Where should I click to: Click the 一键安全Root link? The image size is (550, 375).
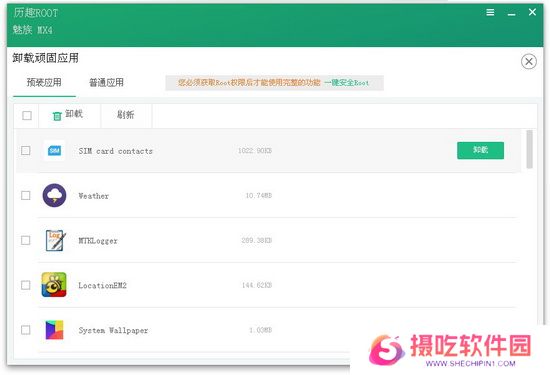tap(346, 83)
